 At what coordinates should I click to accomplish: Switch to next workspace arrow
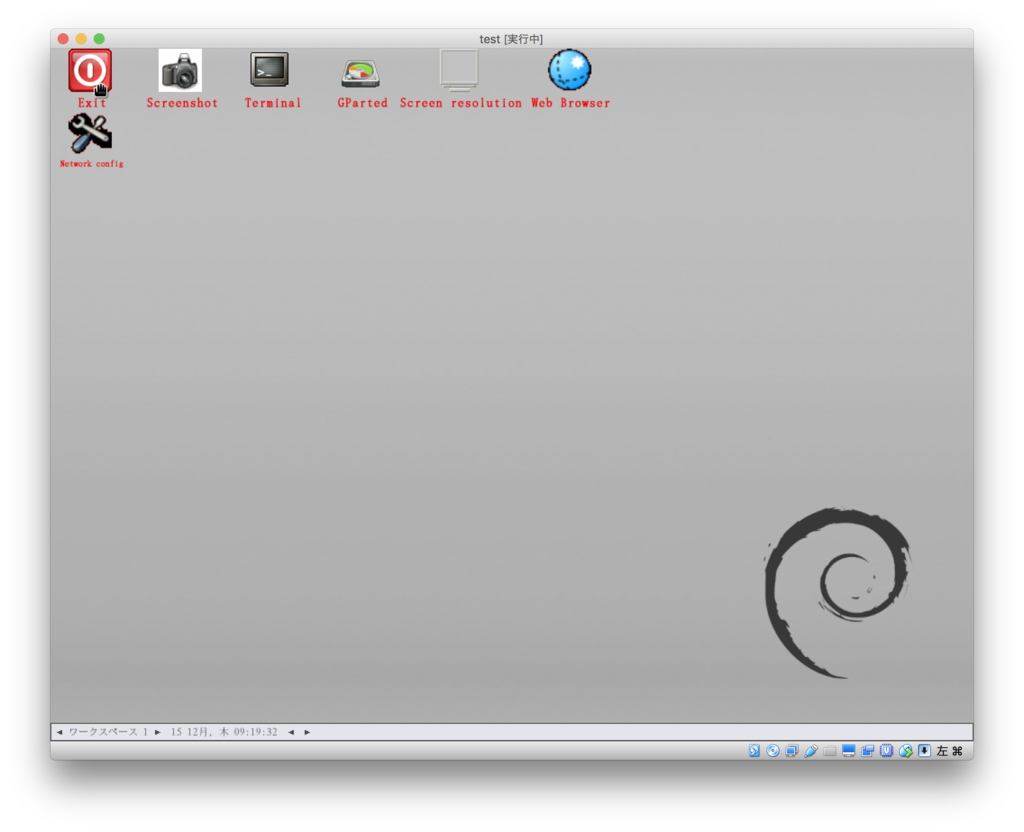click(x=157, y=732)
